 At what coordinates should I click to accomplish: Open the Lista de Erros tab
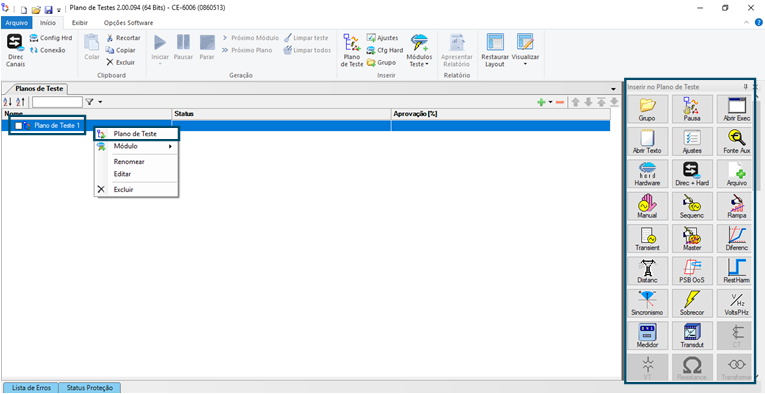[30, 388]
